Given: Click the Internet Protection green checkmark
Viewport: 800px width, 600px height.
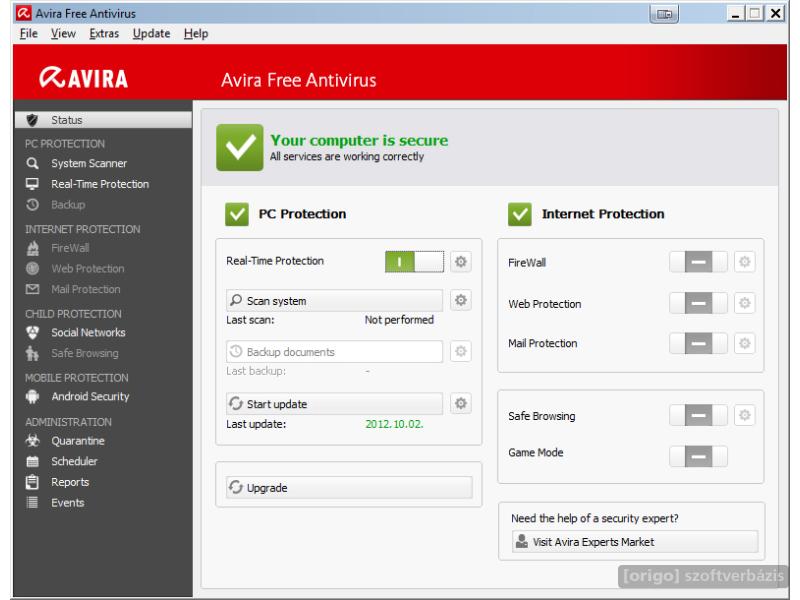Looking at the screenshot, I should 519,214.
